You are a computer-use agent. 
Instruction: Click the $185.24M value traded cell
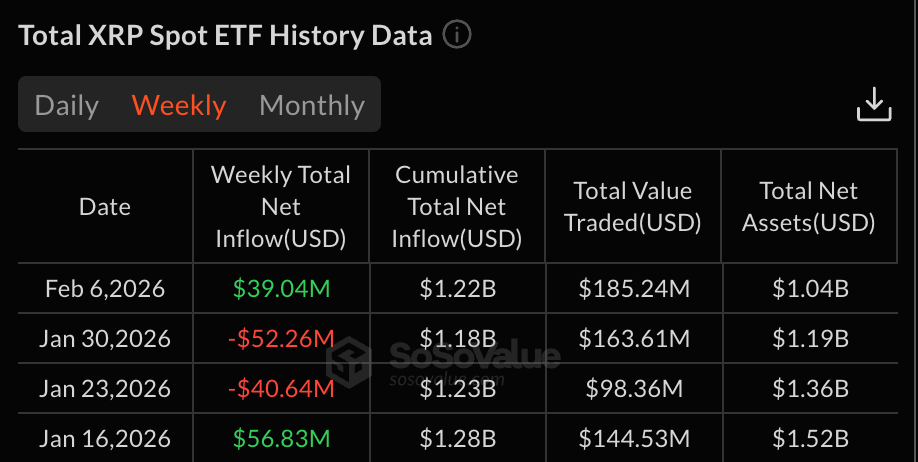pos(634,289)
